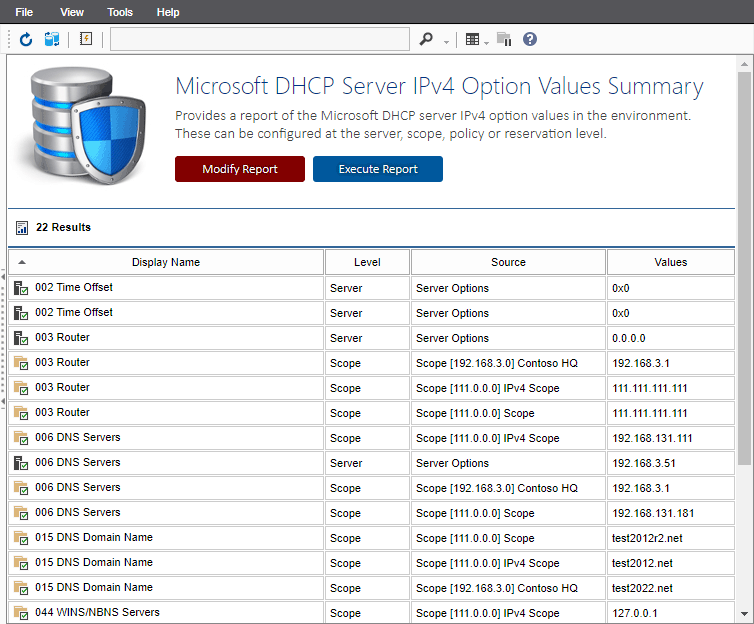This screenshot has width=754, height=624.
Task: Click the vertical scrollbar thumb
Action: pyautogui.click(x=744, y=268)
